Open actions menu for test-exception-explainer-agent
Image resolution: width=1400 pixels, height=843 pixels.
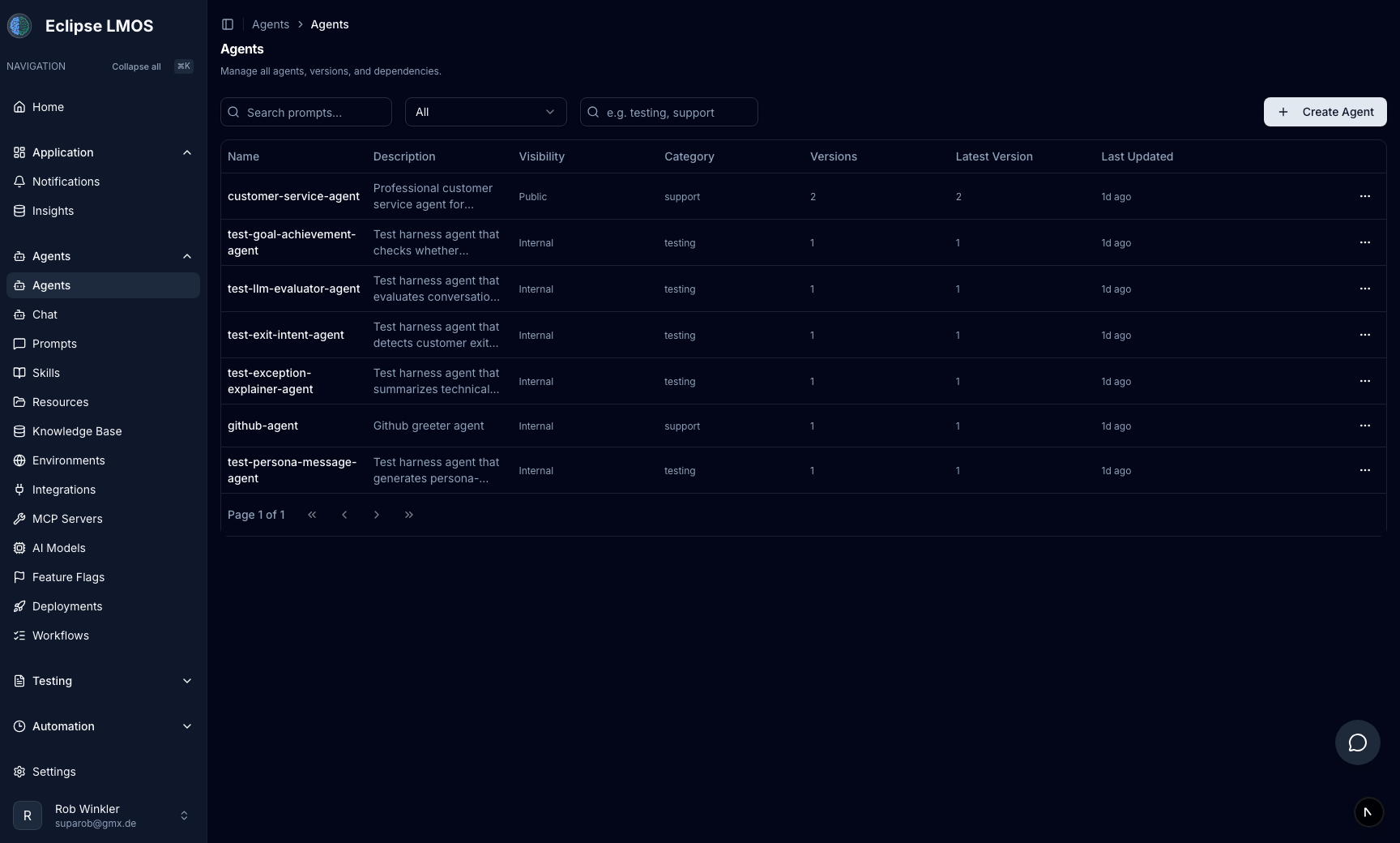coord(1365,381)
